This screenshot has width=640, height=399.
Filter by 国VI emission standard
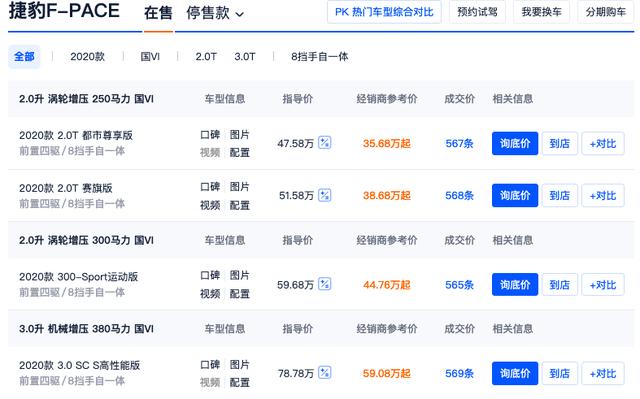pyautogui.click(x=150, y=56)
